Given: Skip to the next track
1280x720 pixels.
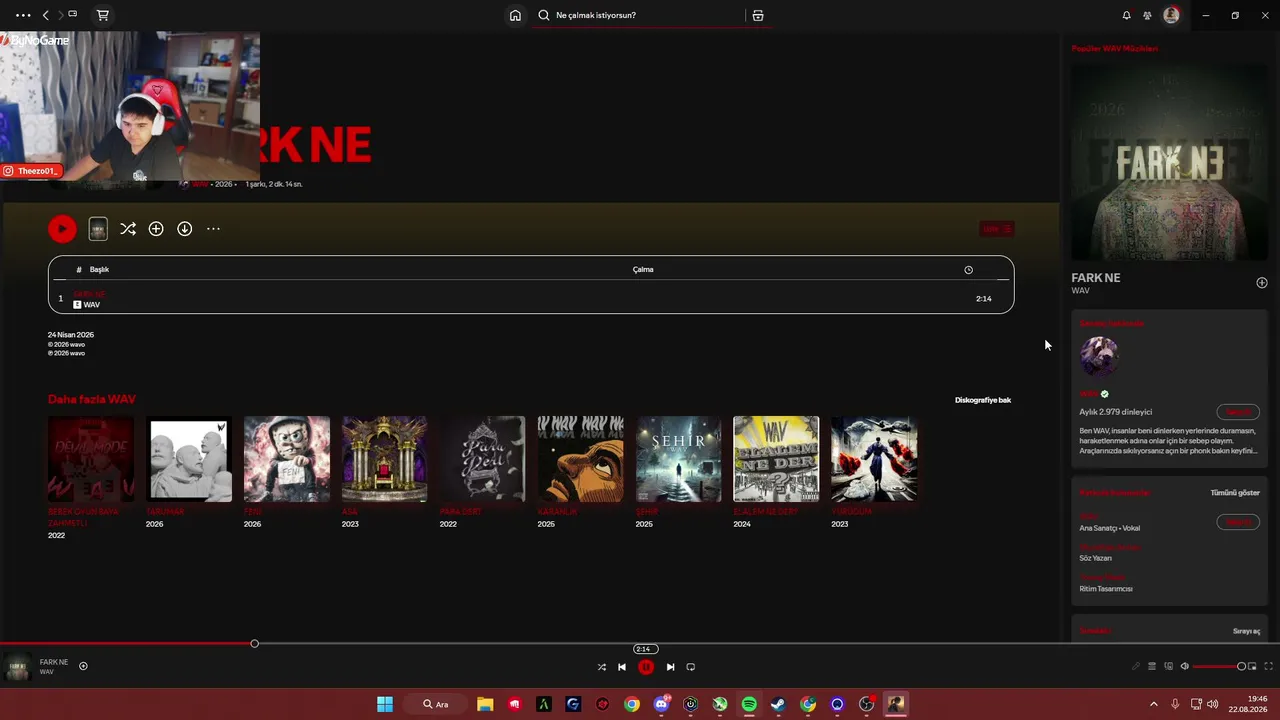Looking at the screenshot, I should coord(670,667).
